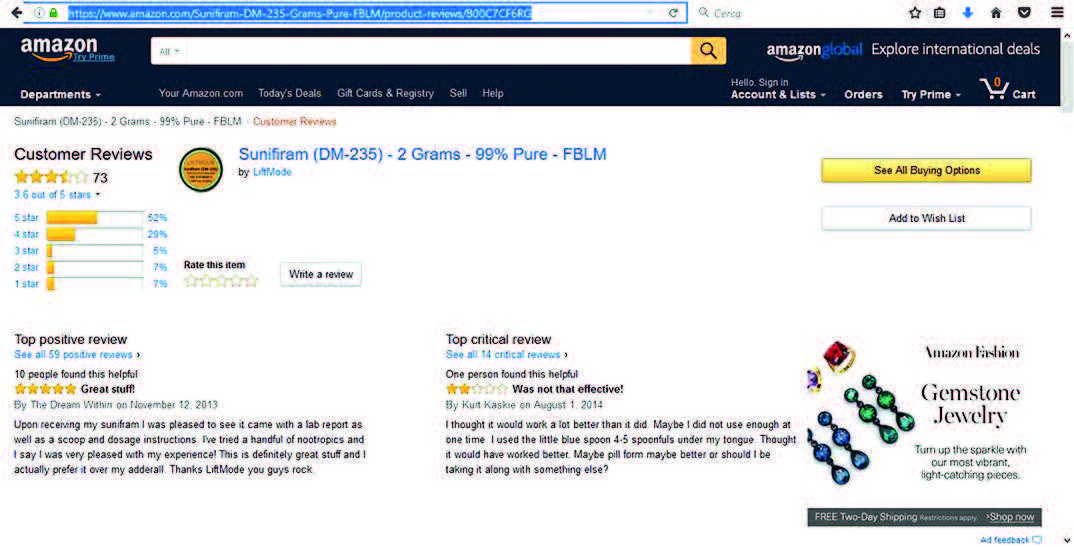This screenshot has height=547, width=1074.
Task: Open the Firefox hamburger menu
Action: [1057, 13]
